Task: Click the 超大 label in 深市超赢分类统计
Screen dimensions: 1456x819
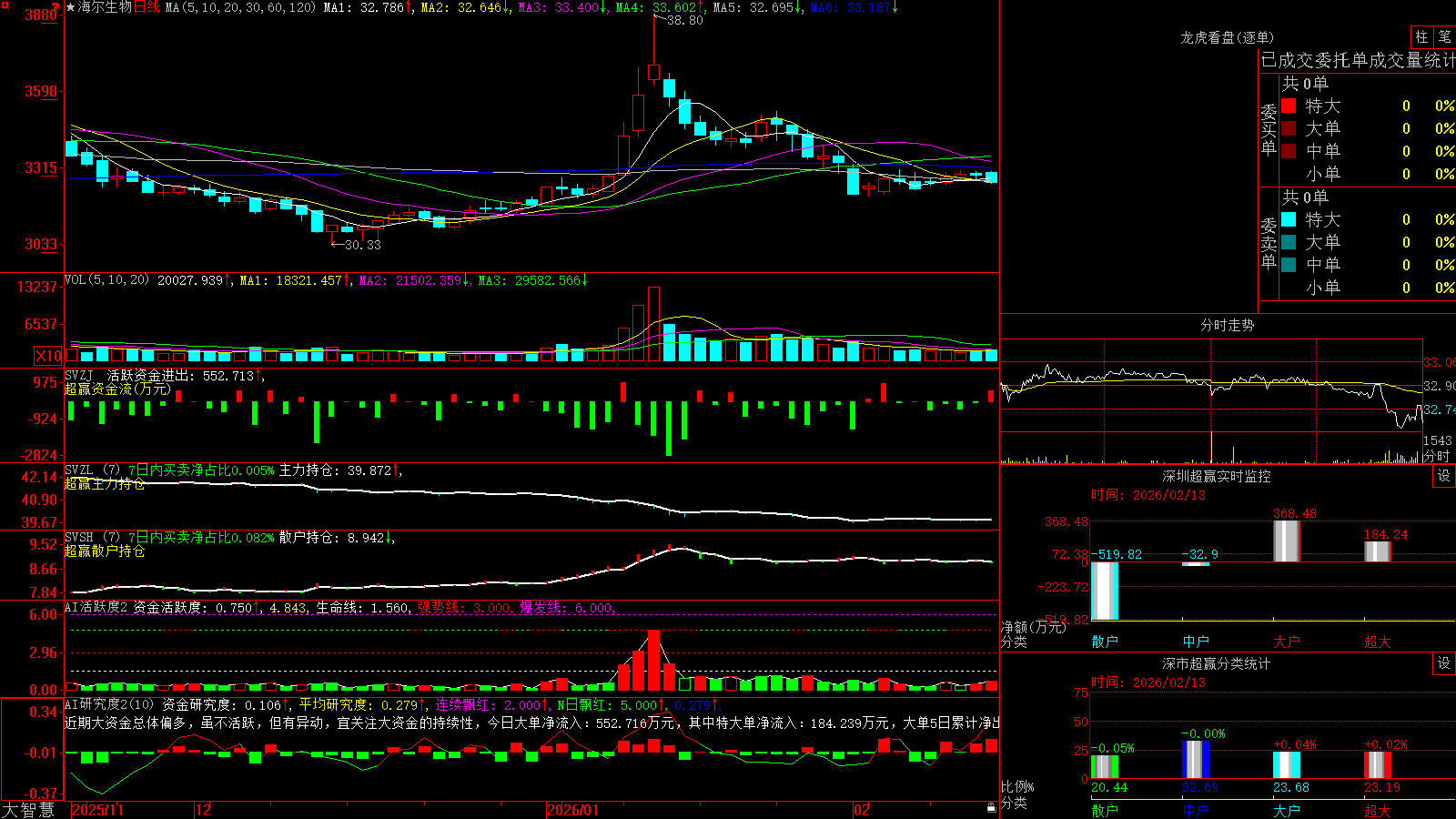Action: point(1378,810)
